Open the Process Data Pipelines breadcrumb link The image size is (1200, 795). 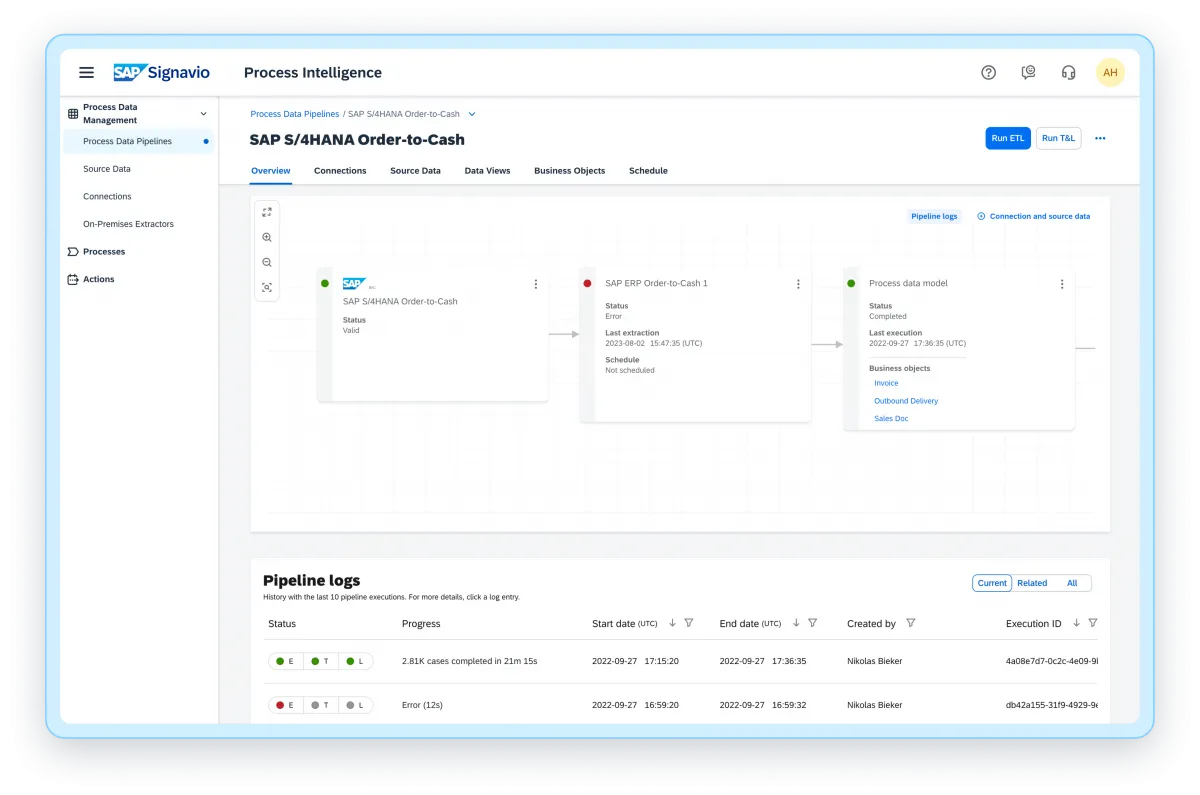pos(294,114)
